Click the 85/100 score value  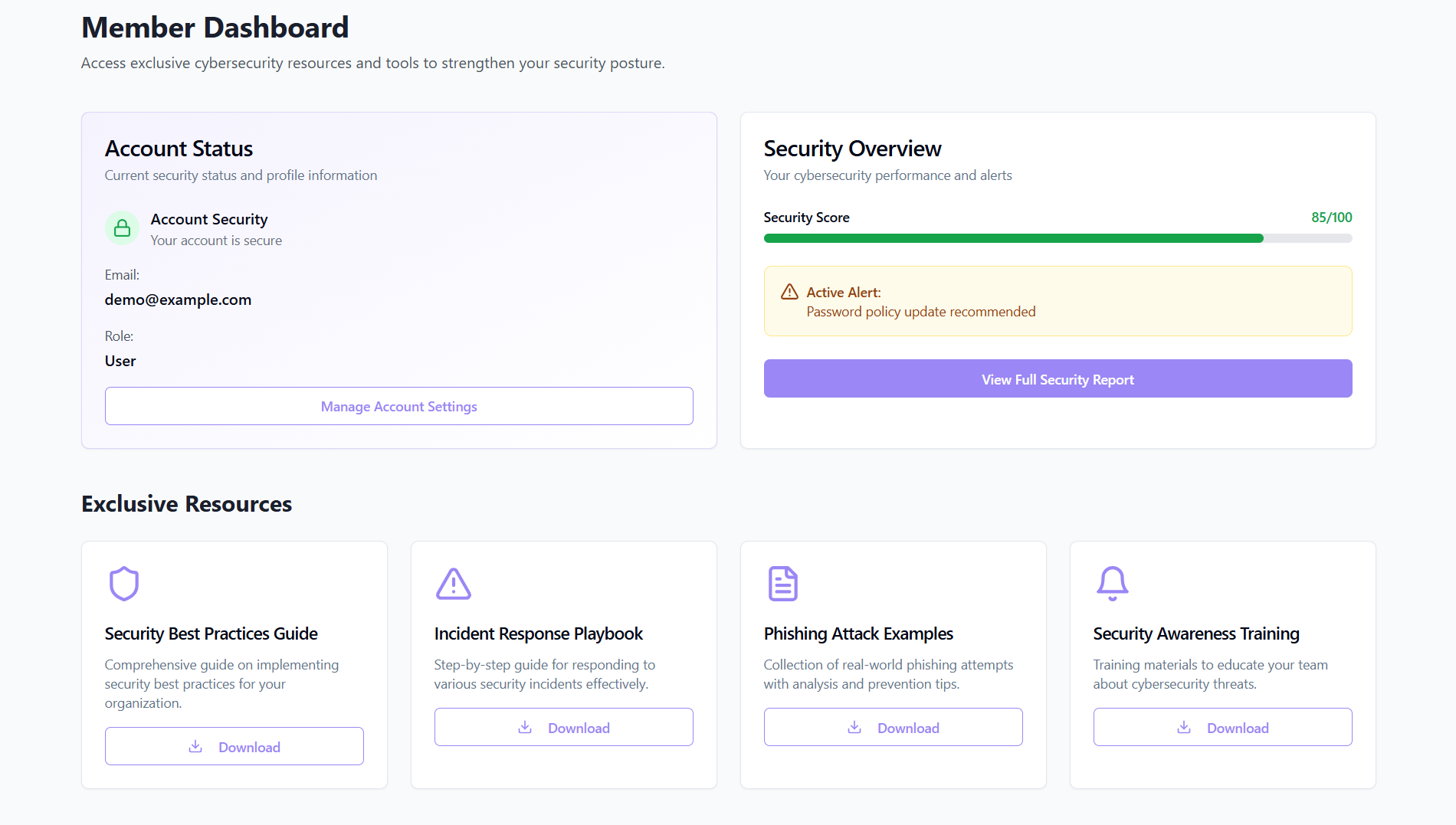tap(1332, 218)
